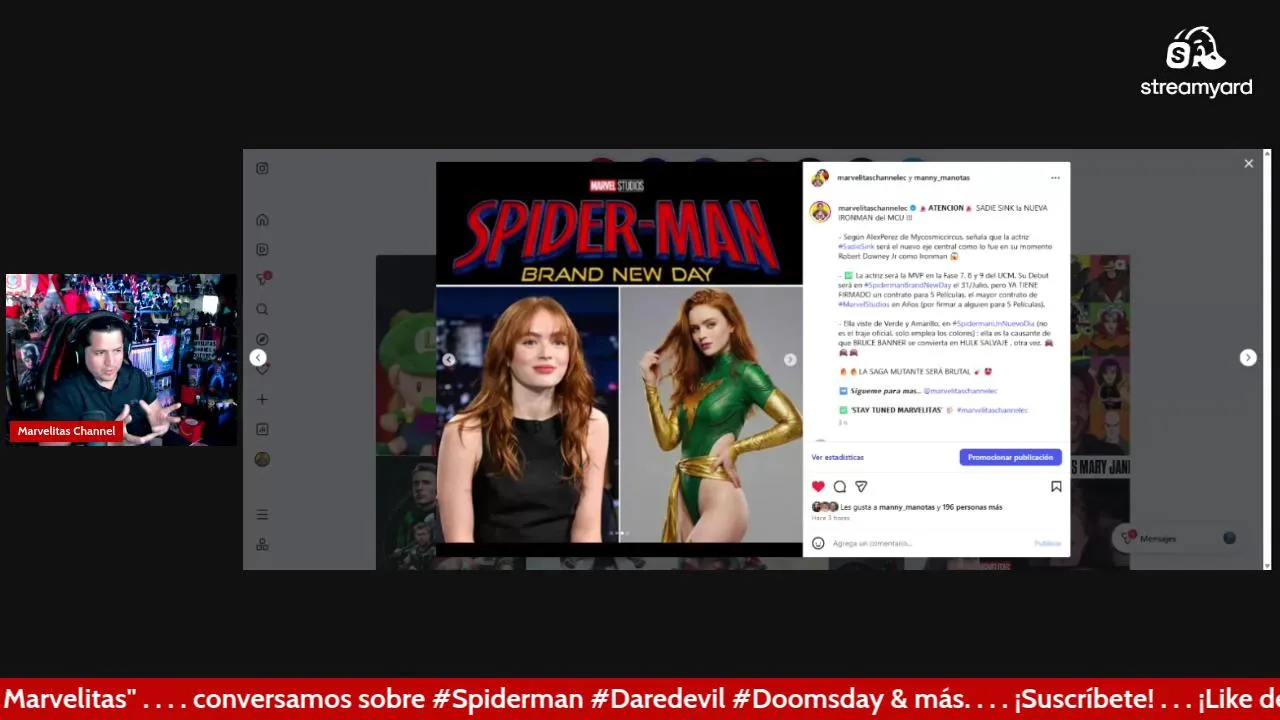Click the Publicar comment button

coord(1047,543)
